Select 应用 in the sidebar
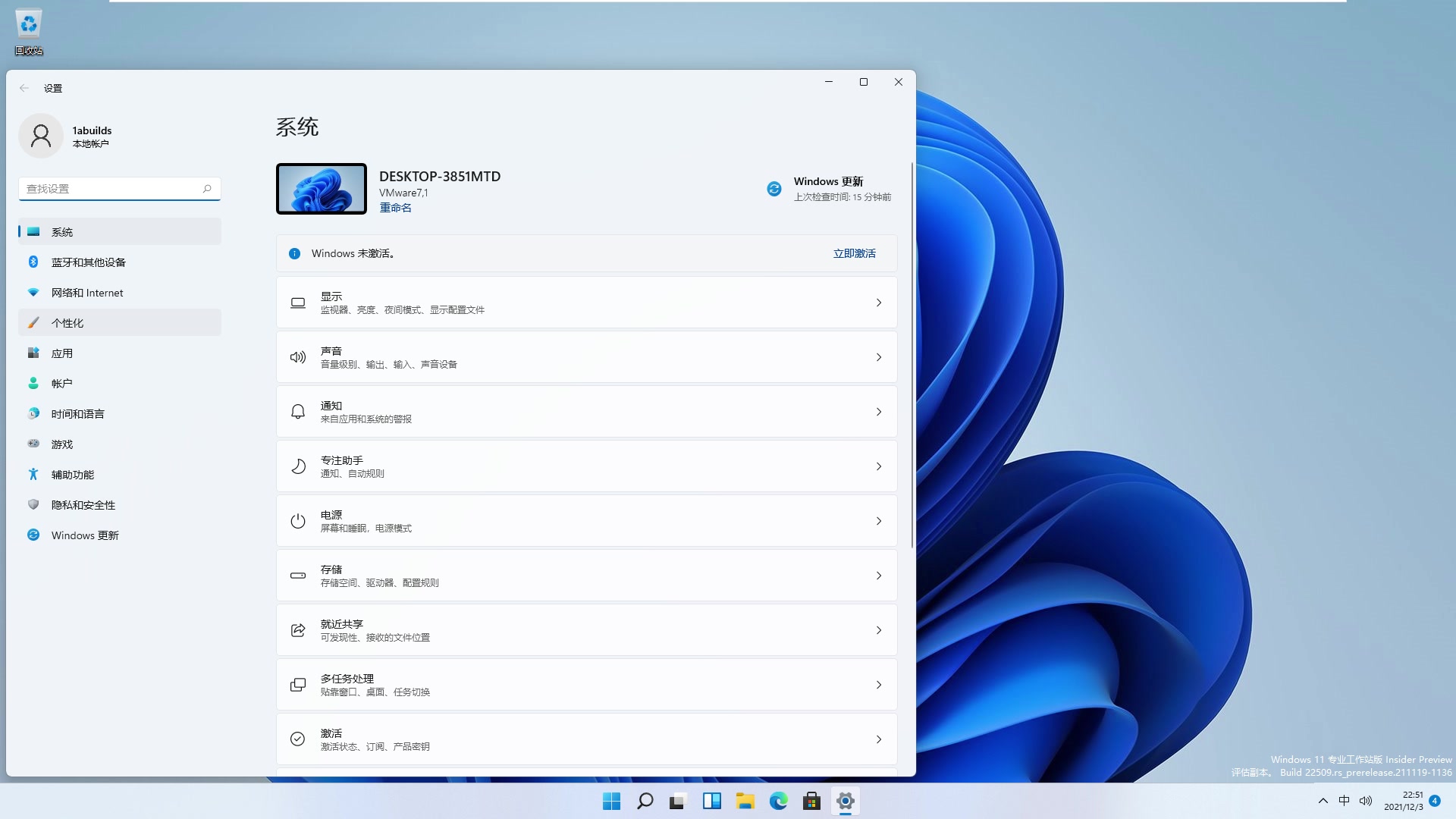Viewport: 1456px width, 819px height. 120,353
